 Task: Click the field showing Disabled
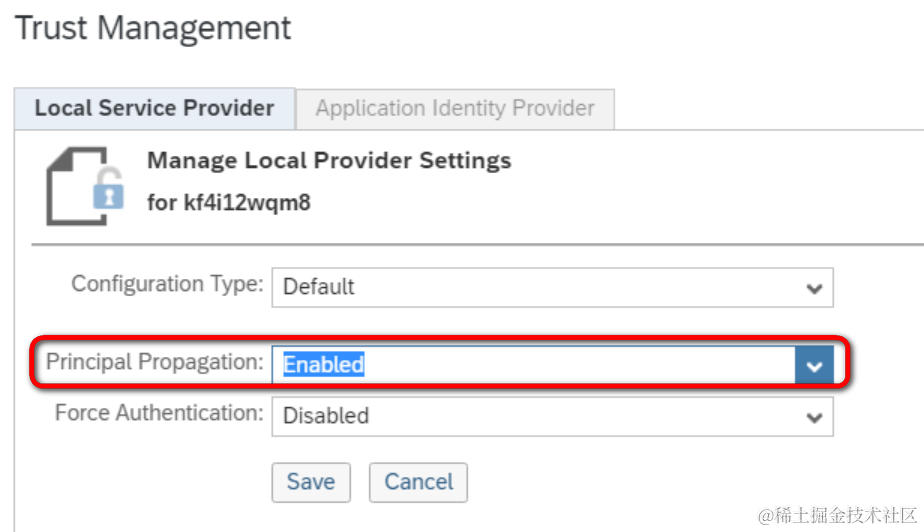pyautogui.click(x=540, y=416)
